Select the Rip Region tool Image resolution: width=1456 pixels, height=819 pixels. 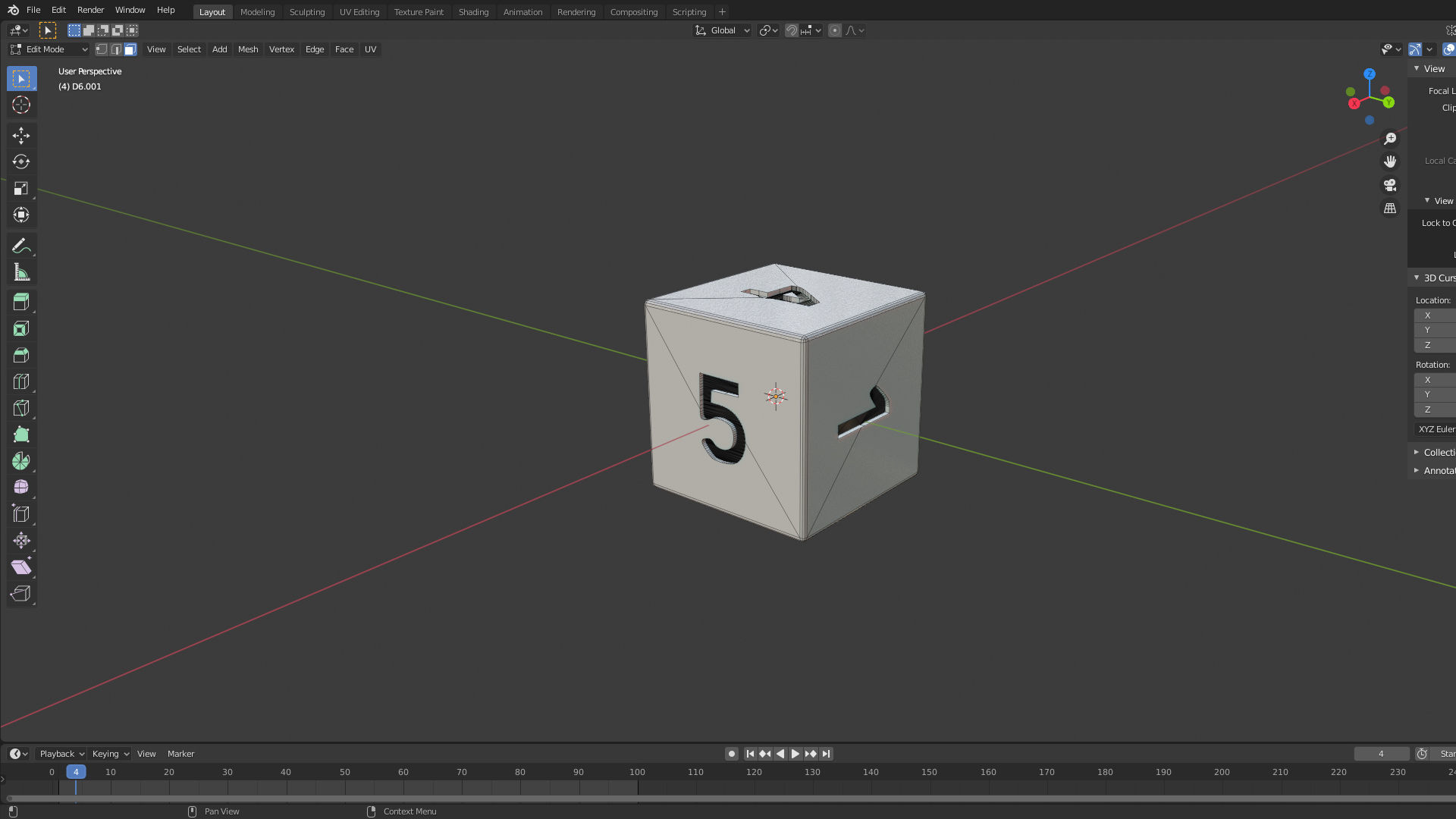21,594
